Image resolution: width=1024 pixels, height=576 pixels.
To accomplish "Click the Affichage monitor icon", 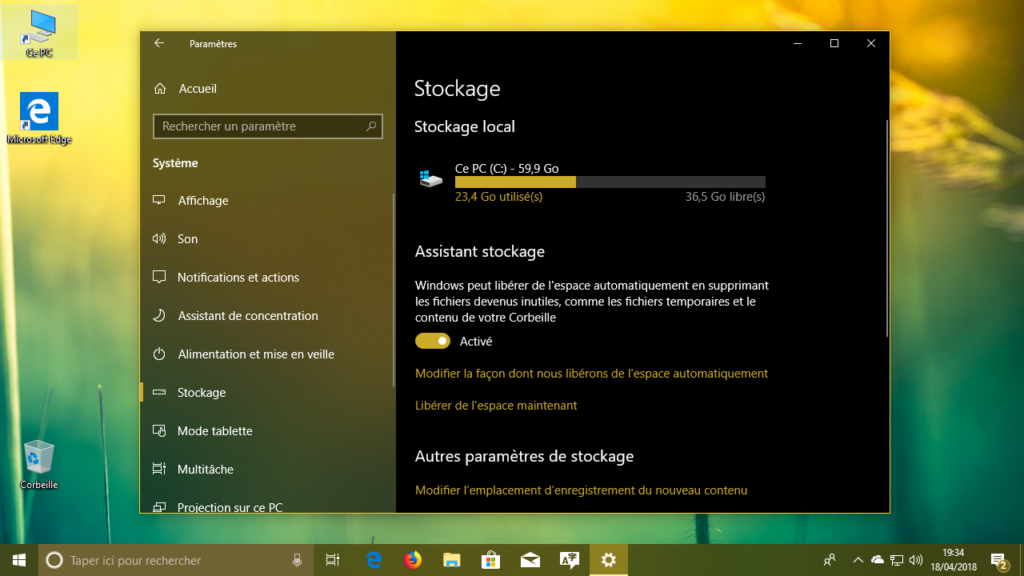I will pyautogui.click(x=159, y=200).
